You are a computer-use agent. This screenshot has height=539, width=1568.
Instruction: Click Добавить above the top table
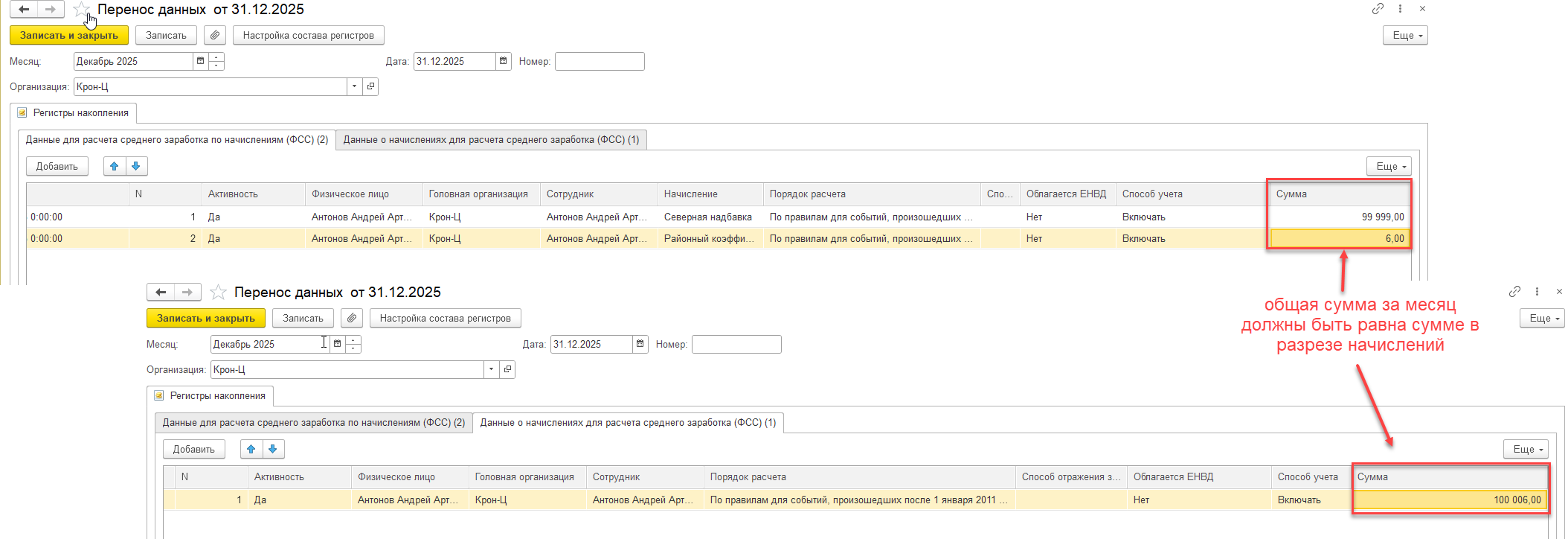point(57,166)
